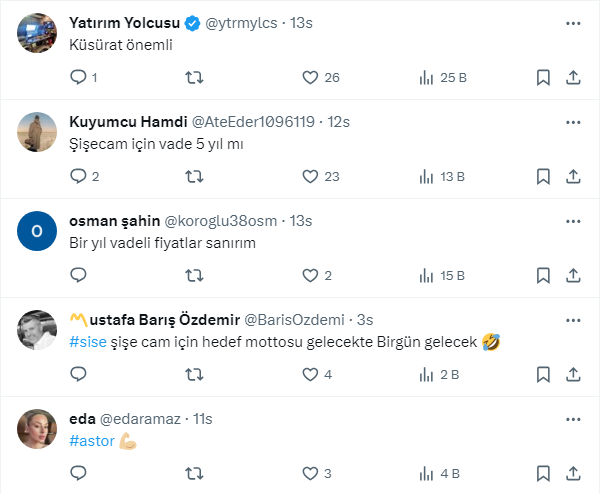This screenshot has width=602, height=494.
Task: Bookmark Mustafa Barış Özdemir's tweet
Action: tap(542, 374)
